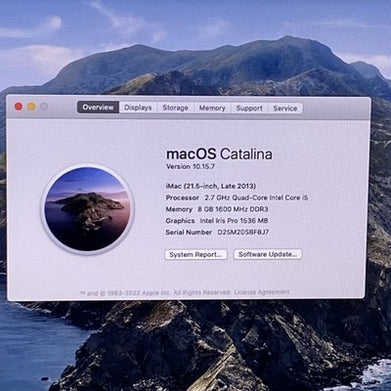Select the Service tab
Screen dimensions: 391x391
tap(285, 108)
